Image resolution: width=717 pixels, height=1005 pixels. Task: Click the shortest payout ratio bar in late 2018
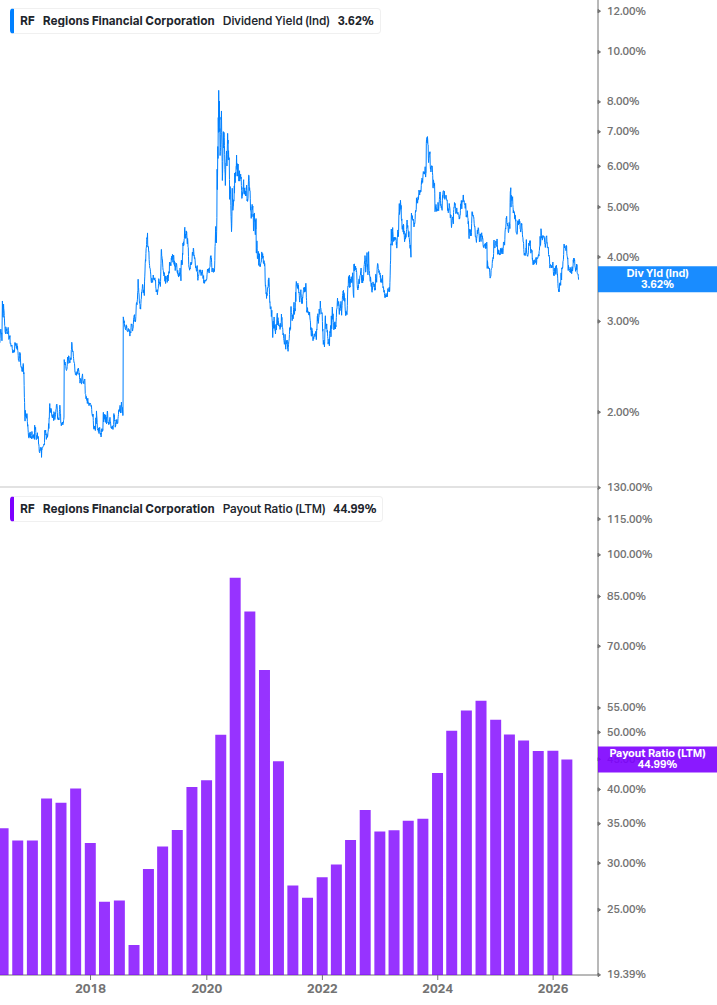point(134,959)
